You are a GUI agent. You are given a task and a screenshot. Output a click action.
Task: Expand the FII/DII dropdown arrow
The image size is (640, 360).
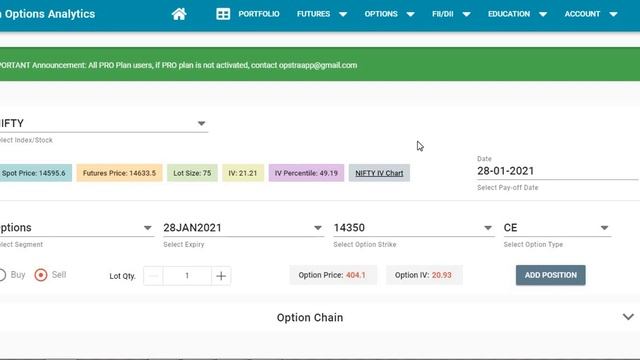point(467,14)
